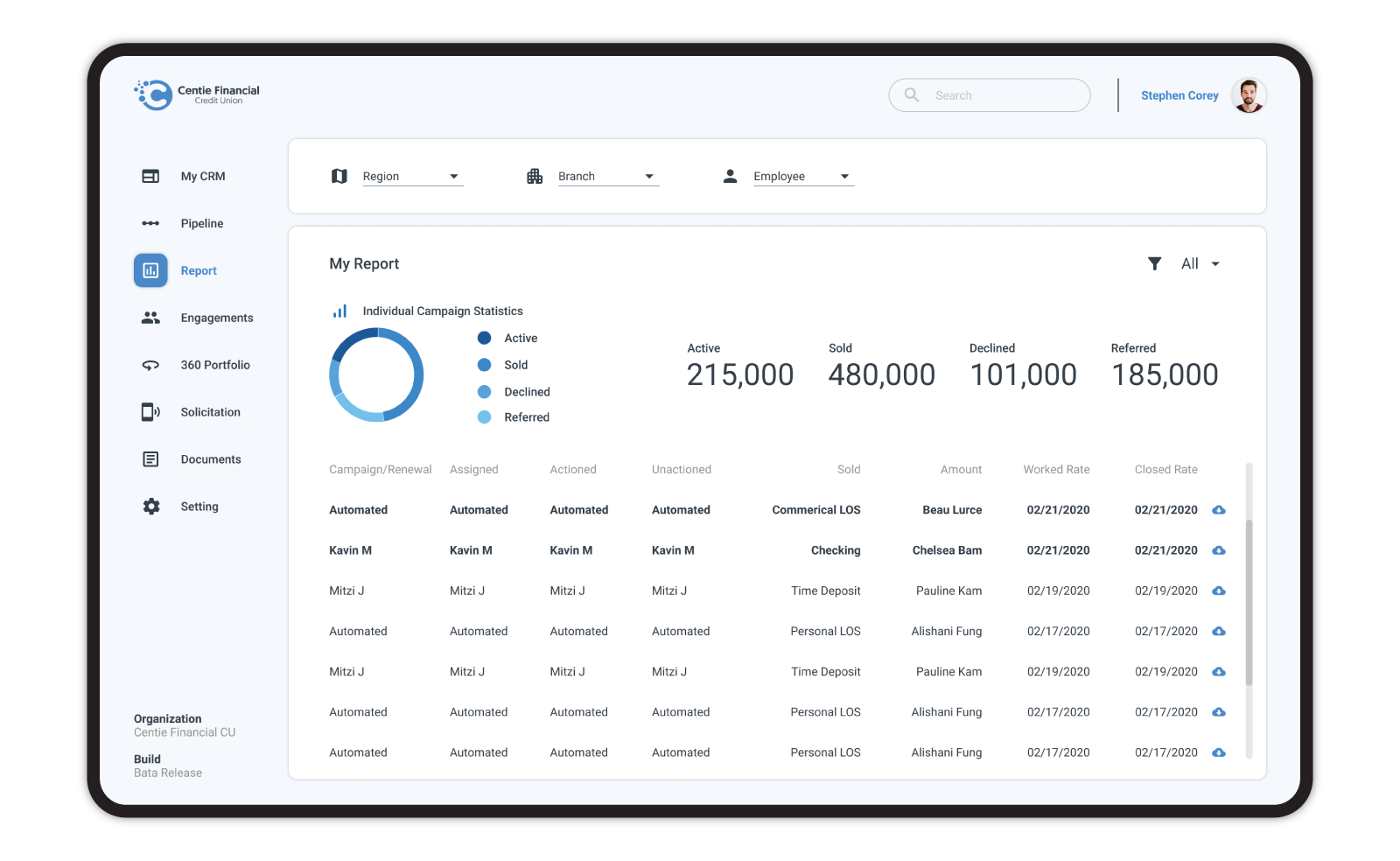Click the table vertical scrollbar

coord(1249,604)
